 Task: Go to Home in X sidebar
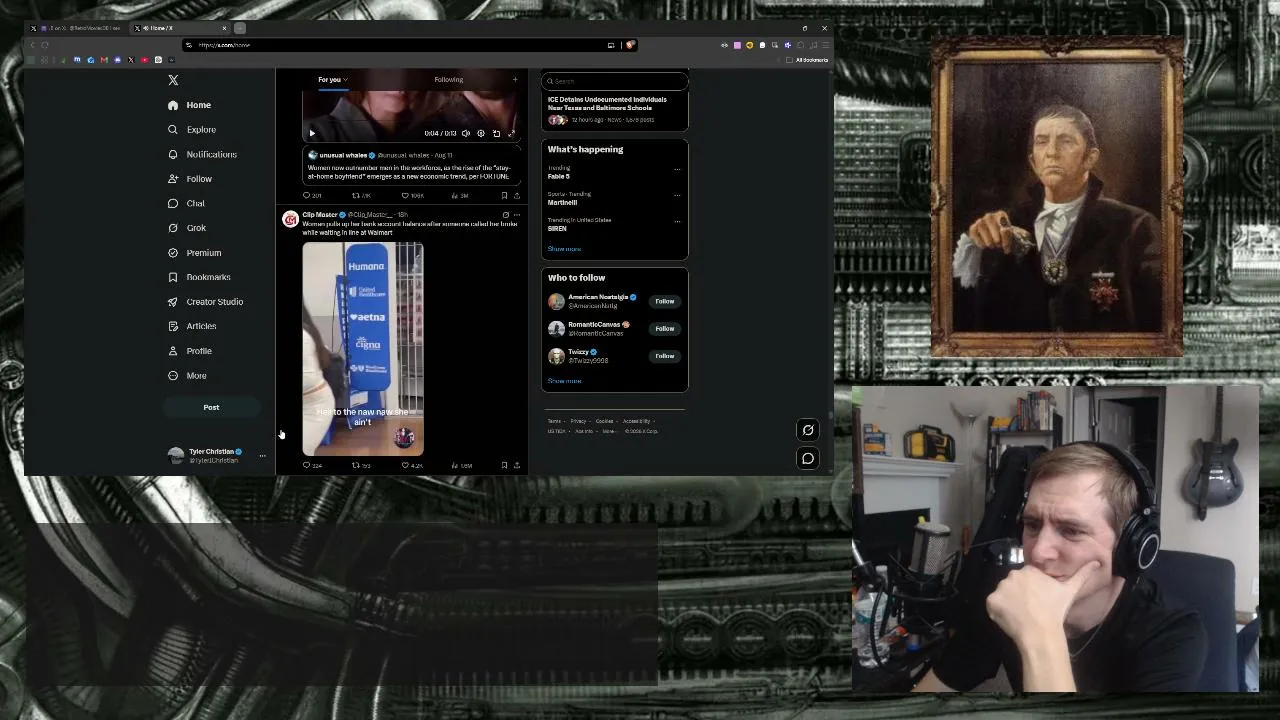pyautogui.click(x=189, y=105)
